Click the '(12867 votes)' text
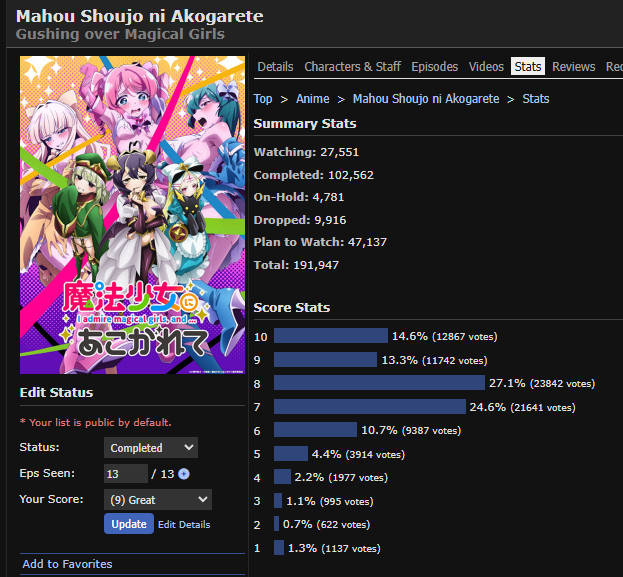 click(x=464, y=337)
